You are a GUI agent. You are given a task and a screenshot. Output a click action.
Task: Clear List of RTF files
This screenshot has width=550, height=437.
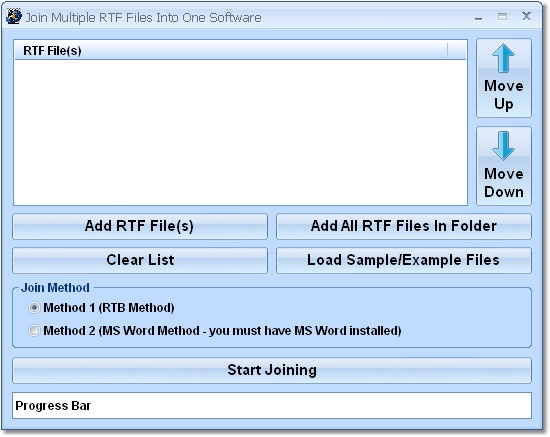140,260
